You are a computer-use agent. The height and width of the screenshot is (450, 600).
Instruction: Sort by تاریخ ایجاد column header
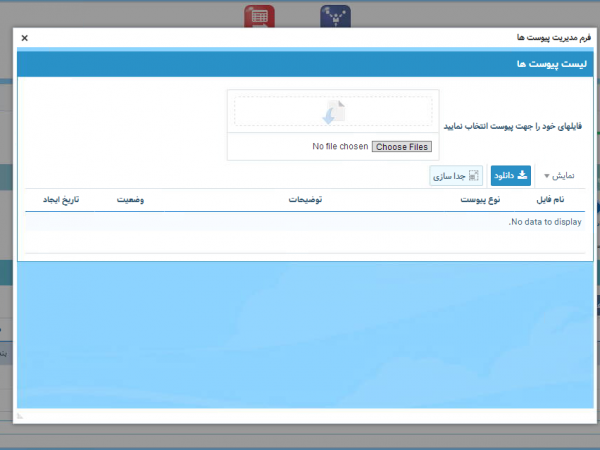(x=61, y=200)
